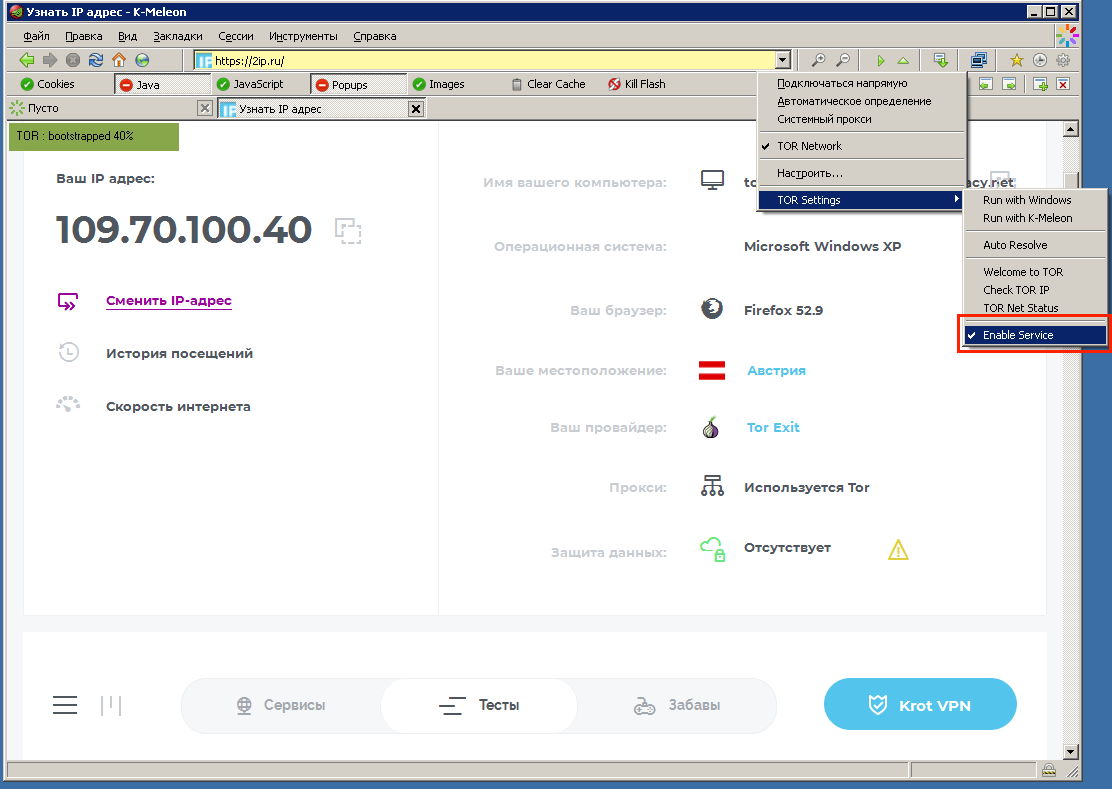1112x789 pixels.
Task: Open a new tab with the plus icon
Action: pos(1040,84)
